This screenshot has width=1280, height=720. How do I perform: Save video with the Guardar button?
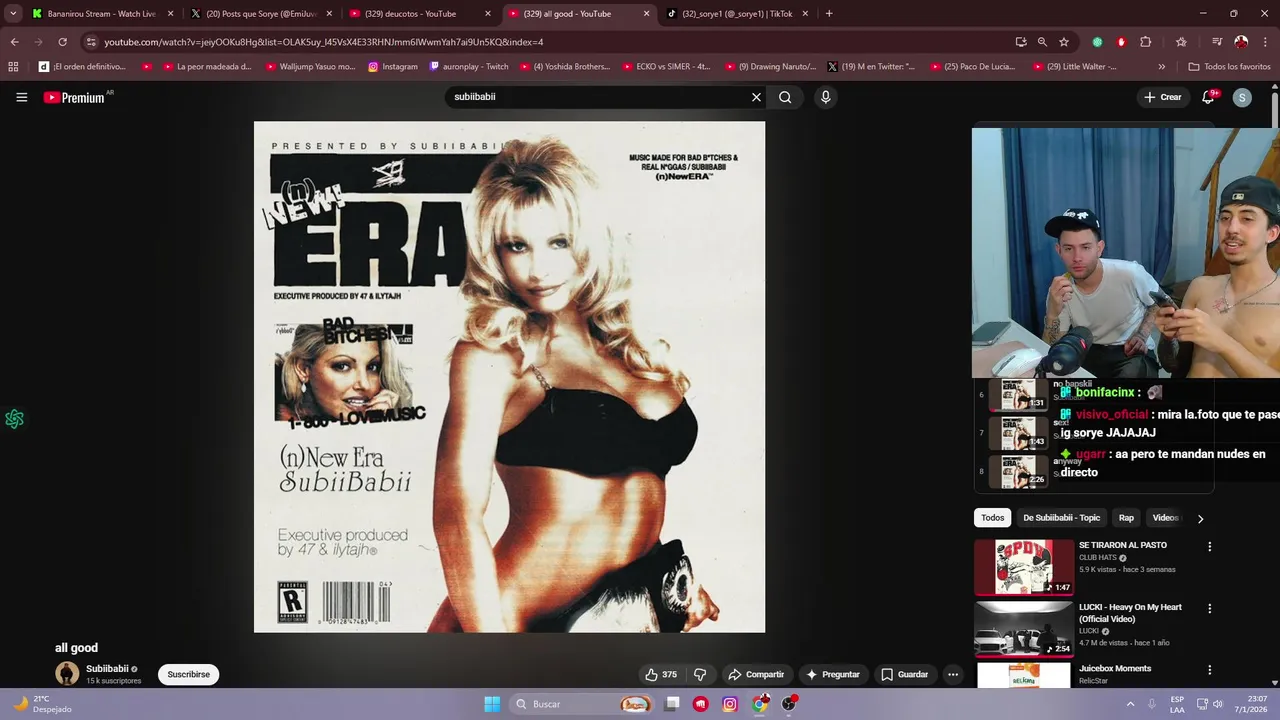point(905,675)
